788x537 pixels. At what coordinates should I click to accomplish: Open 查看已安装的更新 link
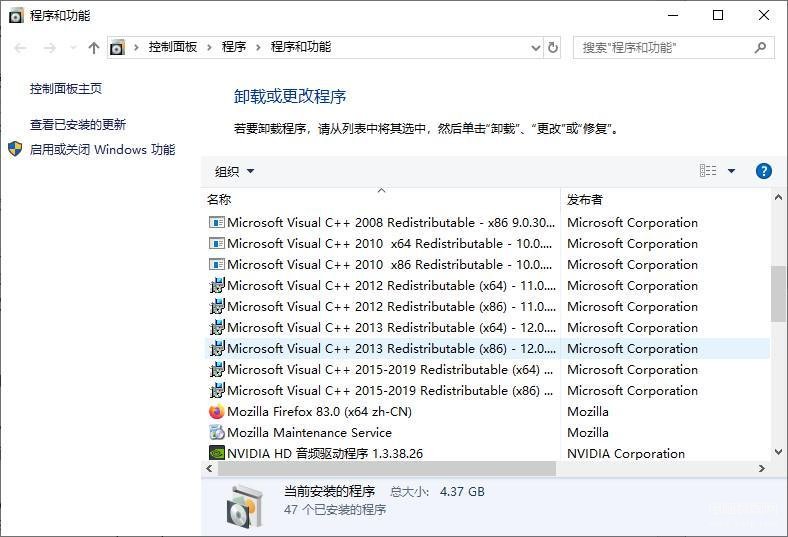point(78,125)
